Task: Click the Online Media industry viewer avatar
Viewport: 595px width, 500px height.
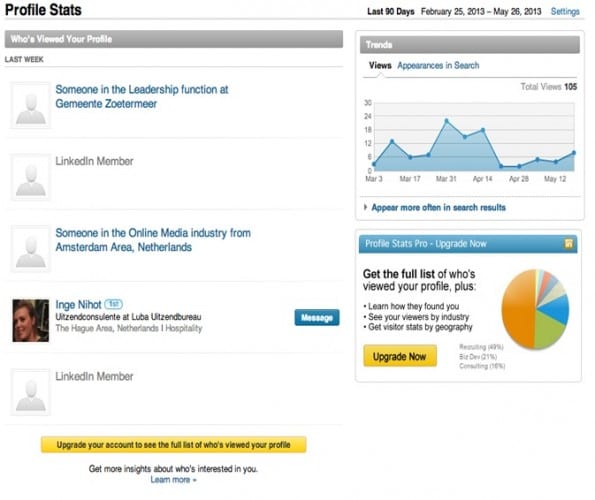Action: (30, 249)
